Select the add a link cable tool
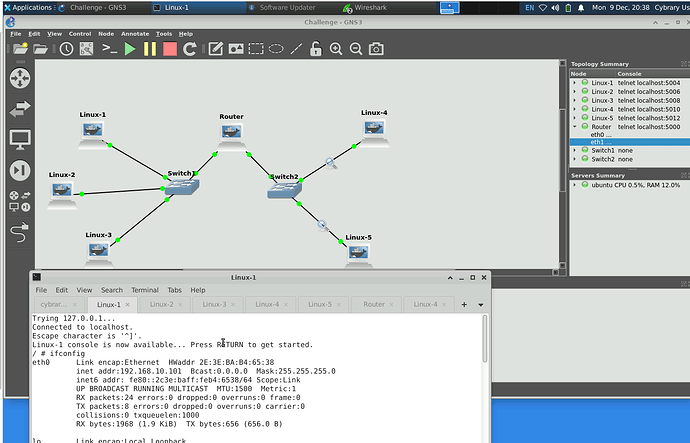This screenshot has width=690, height=443. click(20, 233)
